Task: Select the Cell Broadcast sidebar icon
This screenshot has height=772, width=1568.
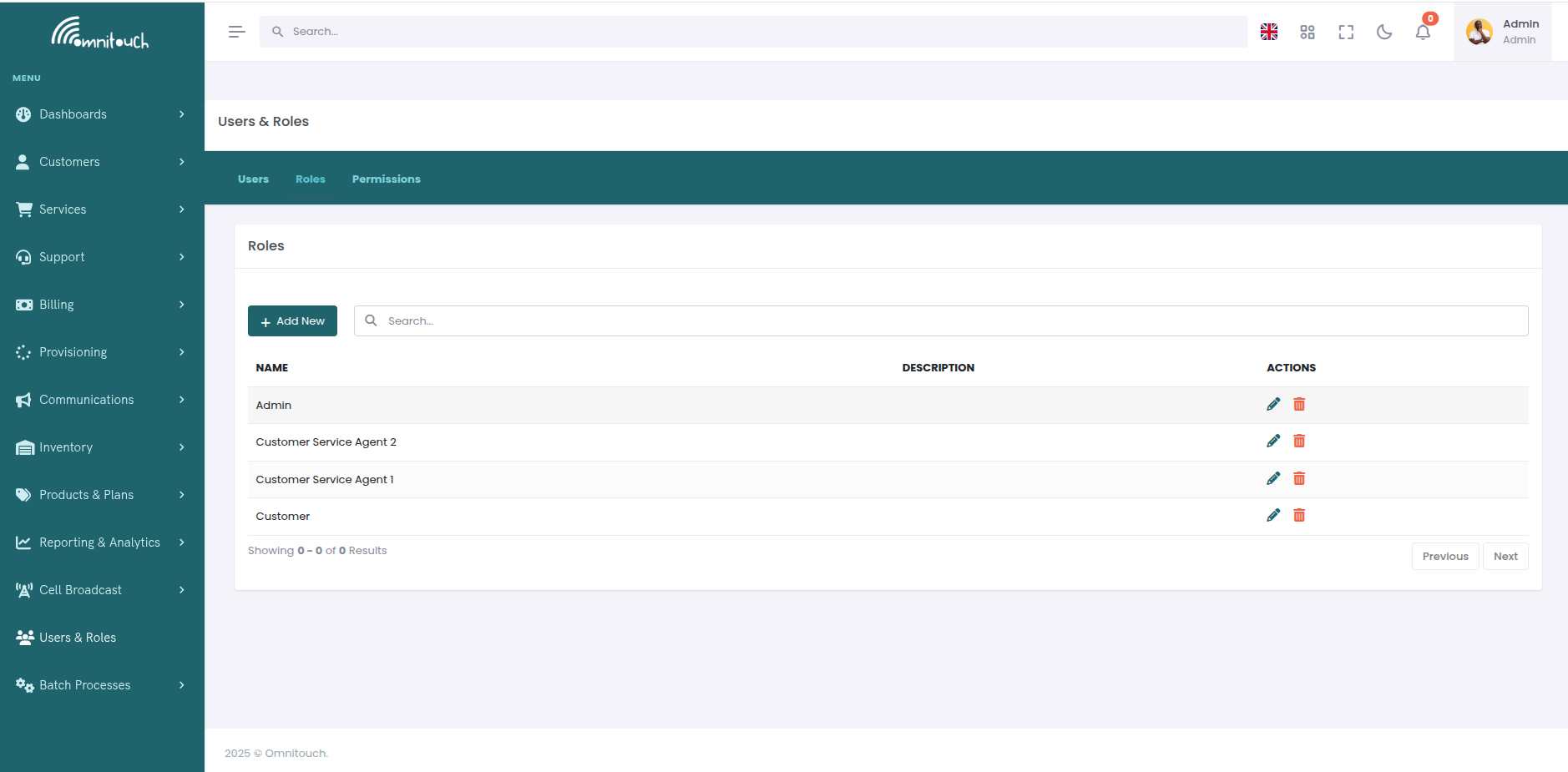Action: (x=23, y=589)
